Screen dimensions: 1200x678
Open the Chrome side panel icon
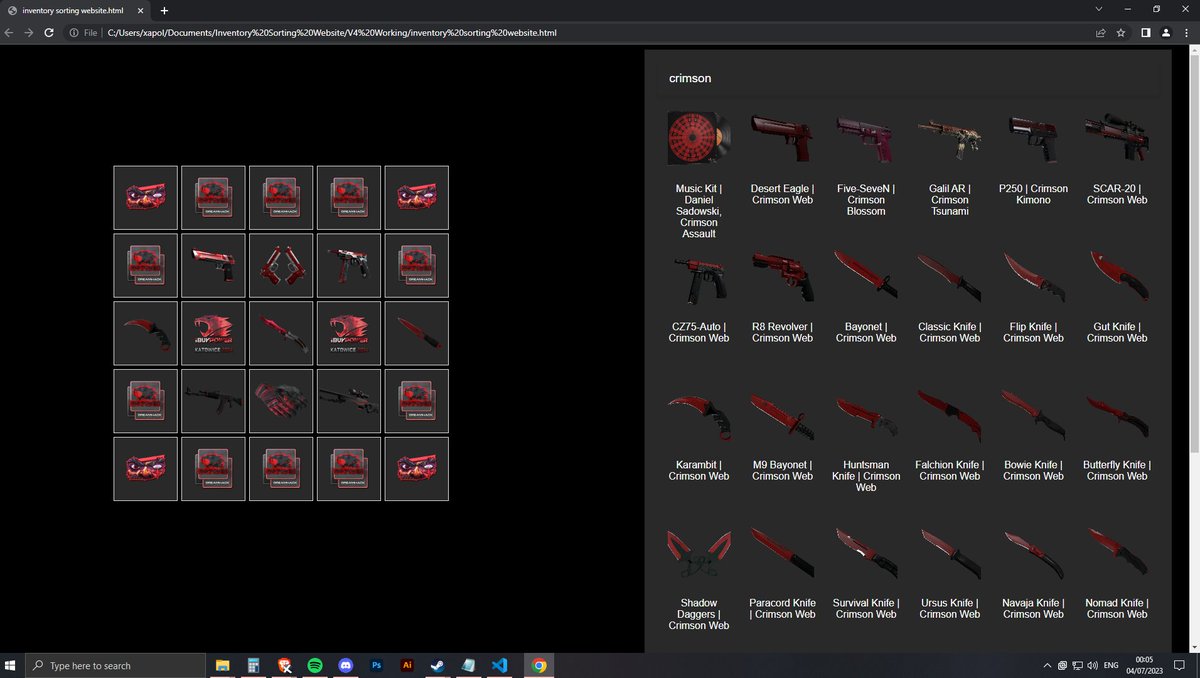click(x=1146, y=32)
